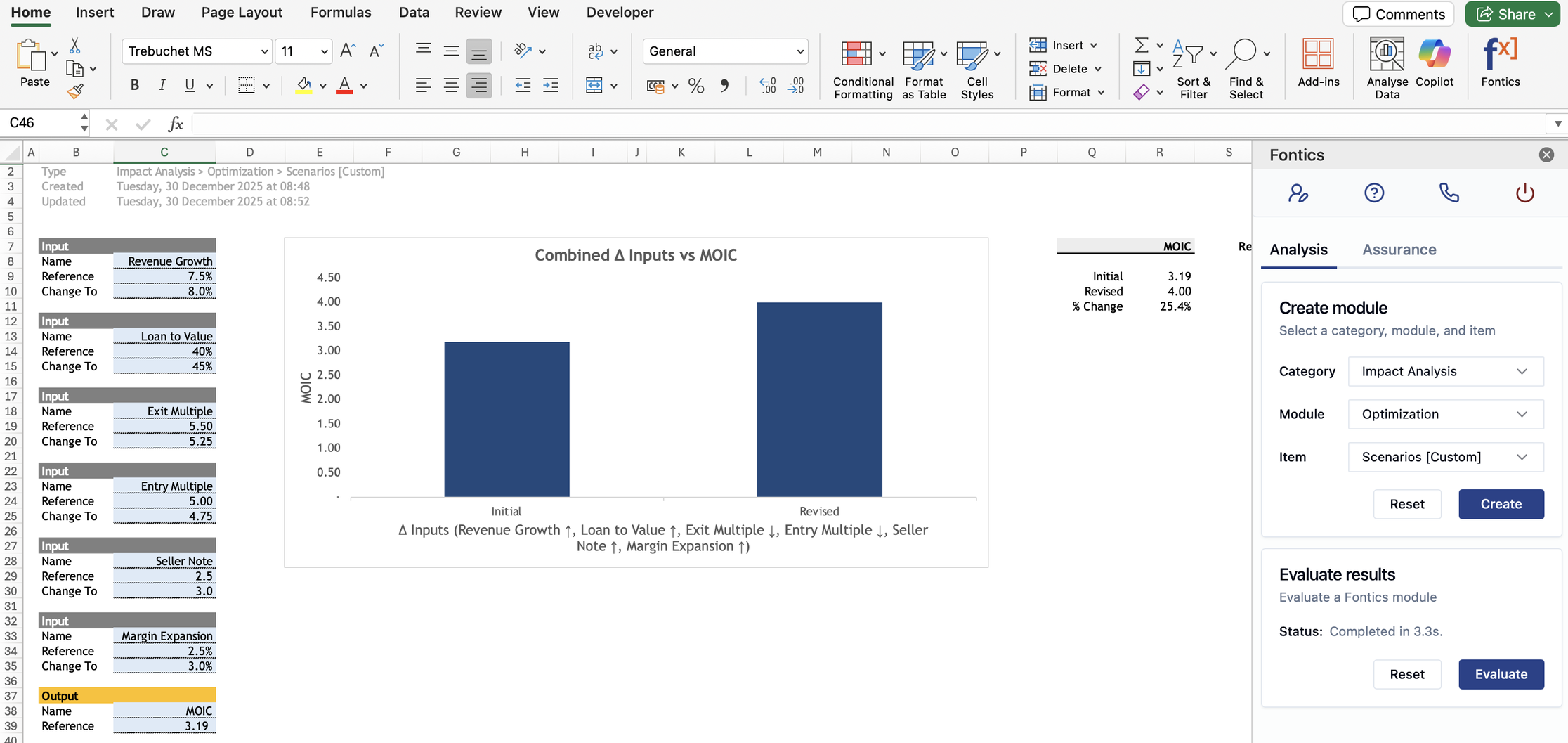The image size is (1568, 743).
Task: Click the blue Evaluate button
Action: 1501,674
